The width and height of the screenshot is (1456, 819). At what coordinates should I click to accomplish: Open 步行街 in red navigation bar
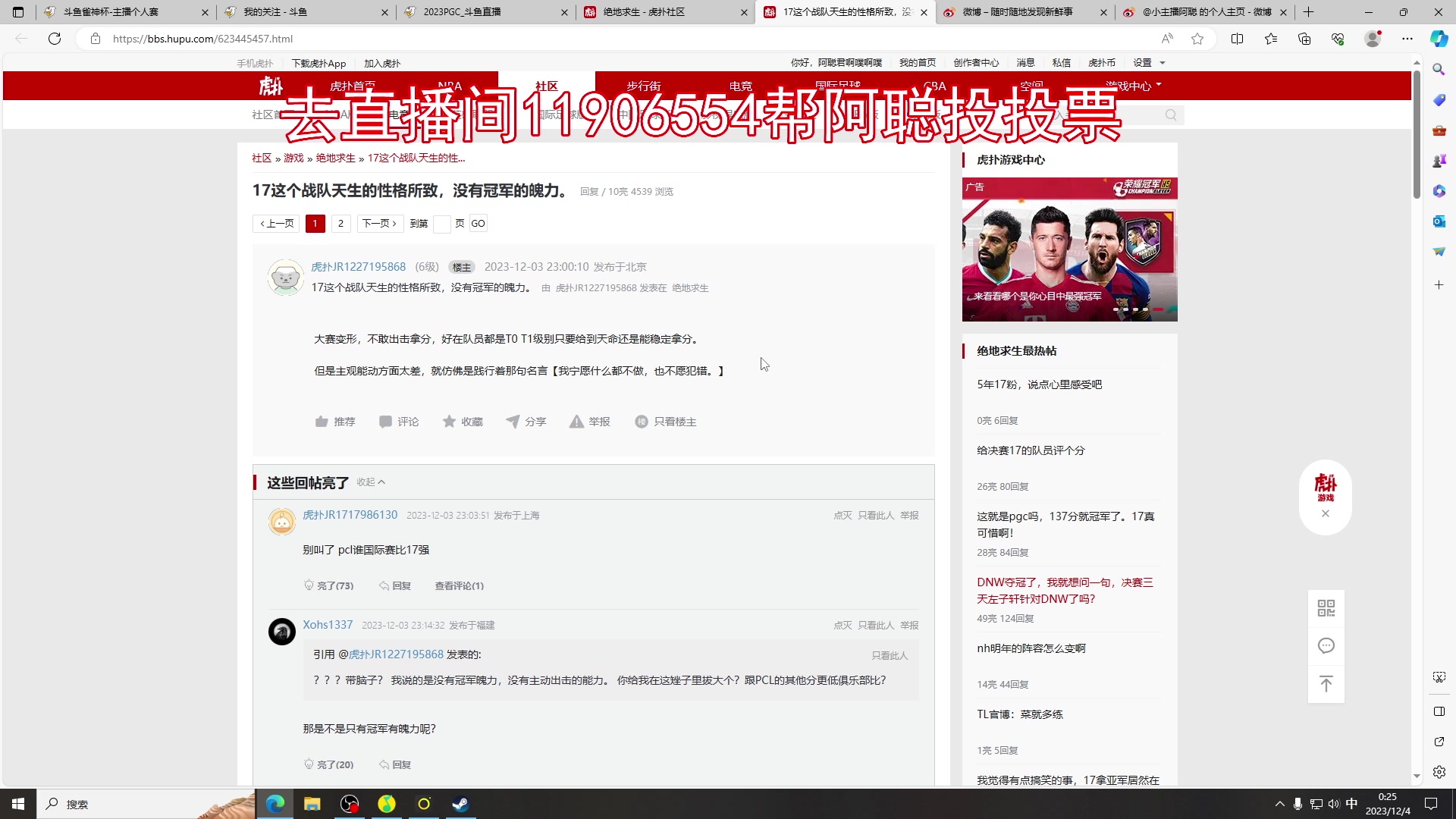[643, 86]
